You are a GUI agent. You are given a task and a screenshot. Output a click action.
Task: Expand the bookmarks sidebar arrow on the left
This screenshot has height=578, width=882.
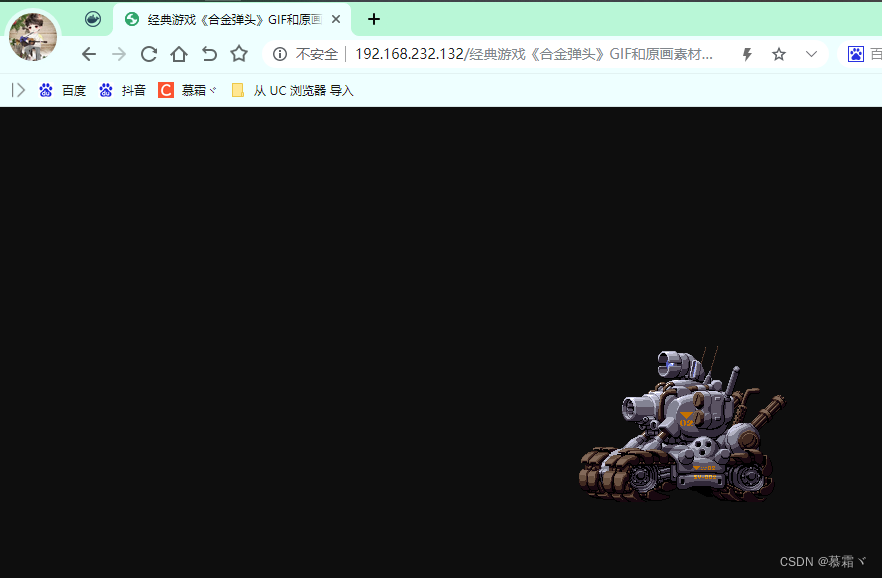coord(17,90)
